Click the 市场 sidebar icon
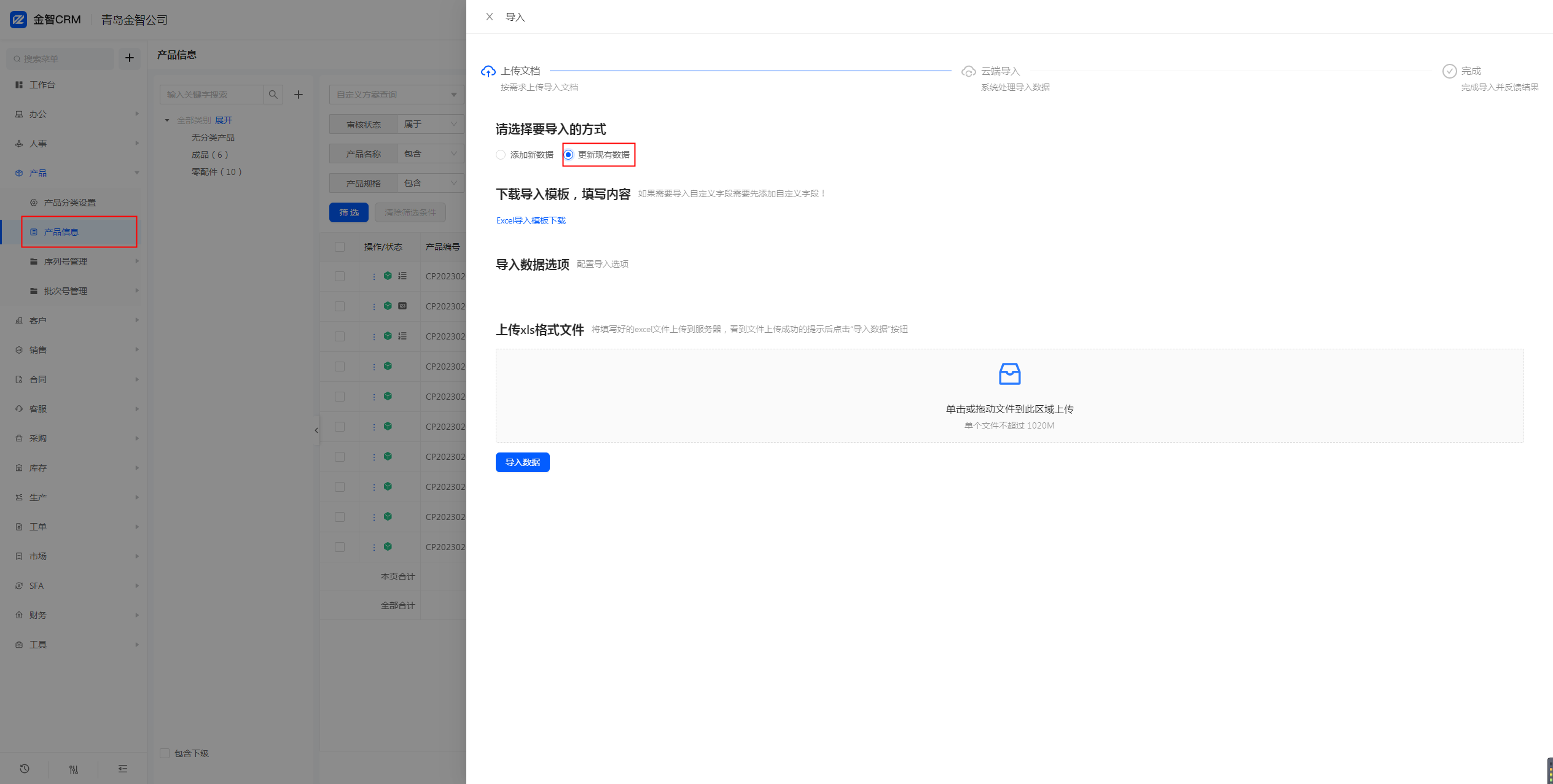The height and width of the screenshot is (784, 1553). [x=19, y=556]
